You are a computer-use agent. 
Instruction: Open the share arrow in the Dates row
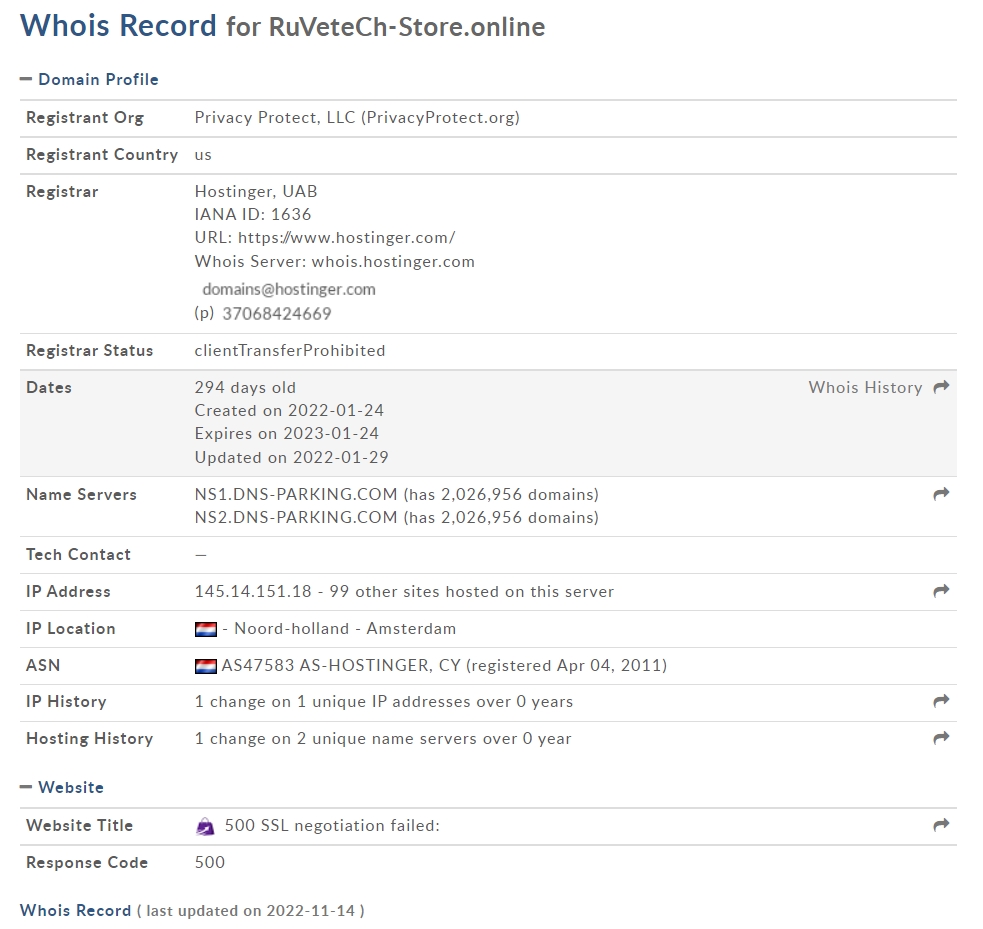[x=941, y=387]
